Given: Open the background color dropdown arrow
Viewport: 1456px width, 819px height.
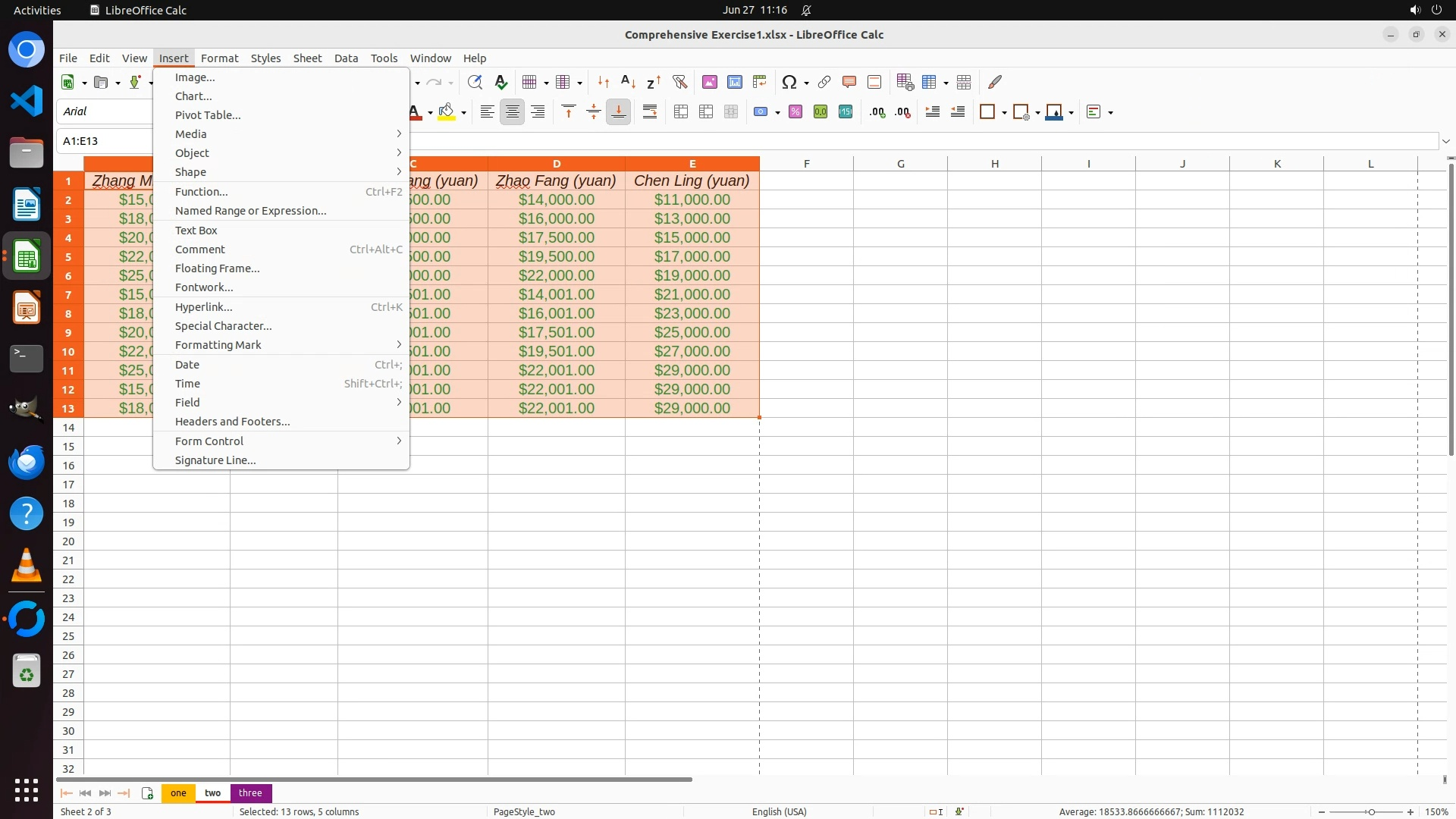Looking at the screenshot, I should point(463,113).
